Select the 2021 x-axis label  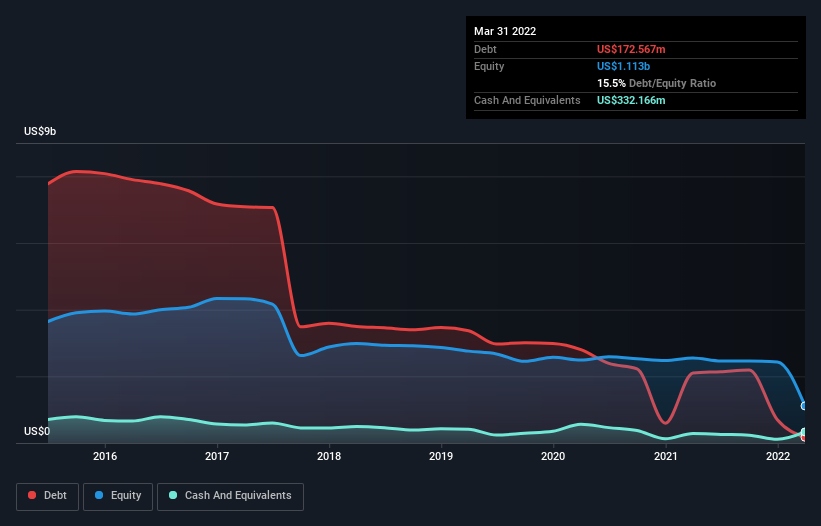665,456
